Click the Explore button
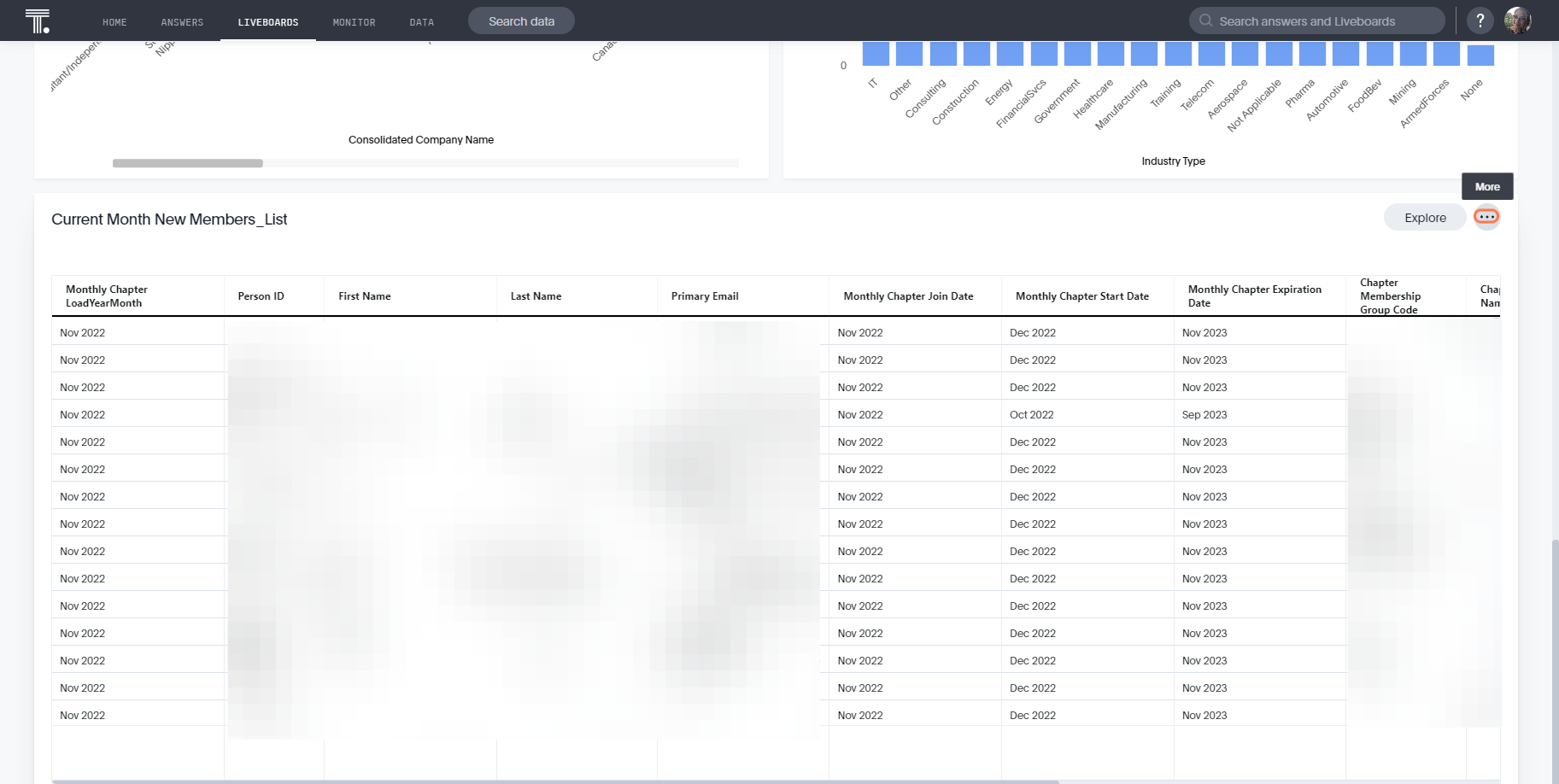1559x784 pixels. pos(1425,217)
